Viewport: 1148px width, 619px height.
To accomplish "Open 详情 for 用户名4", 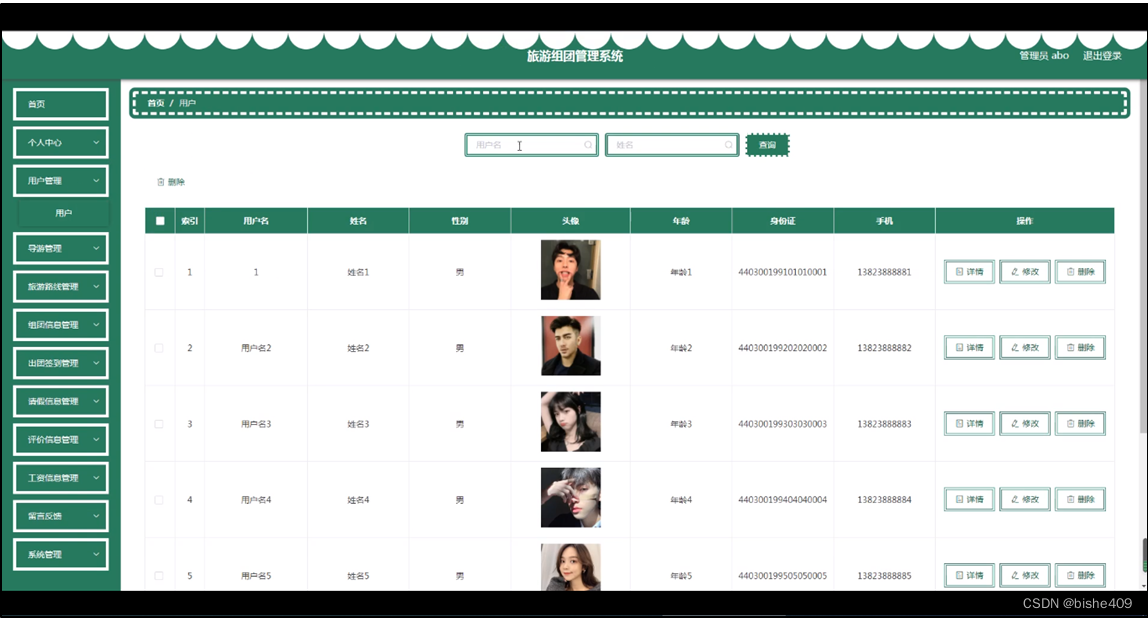I will [x=969, y=500].
